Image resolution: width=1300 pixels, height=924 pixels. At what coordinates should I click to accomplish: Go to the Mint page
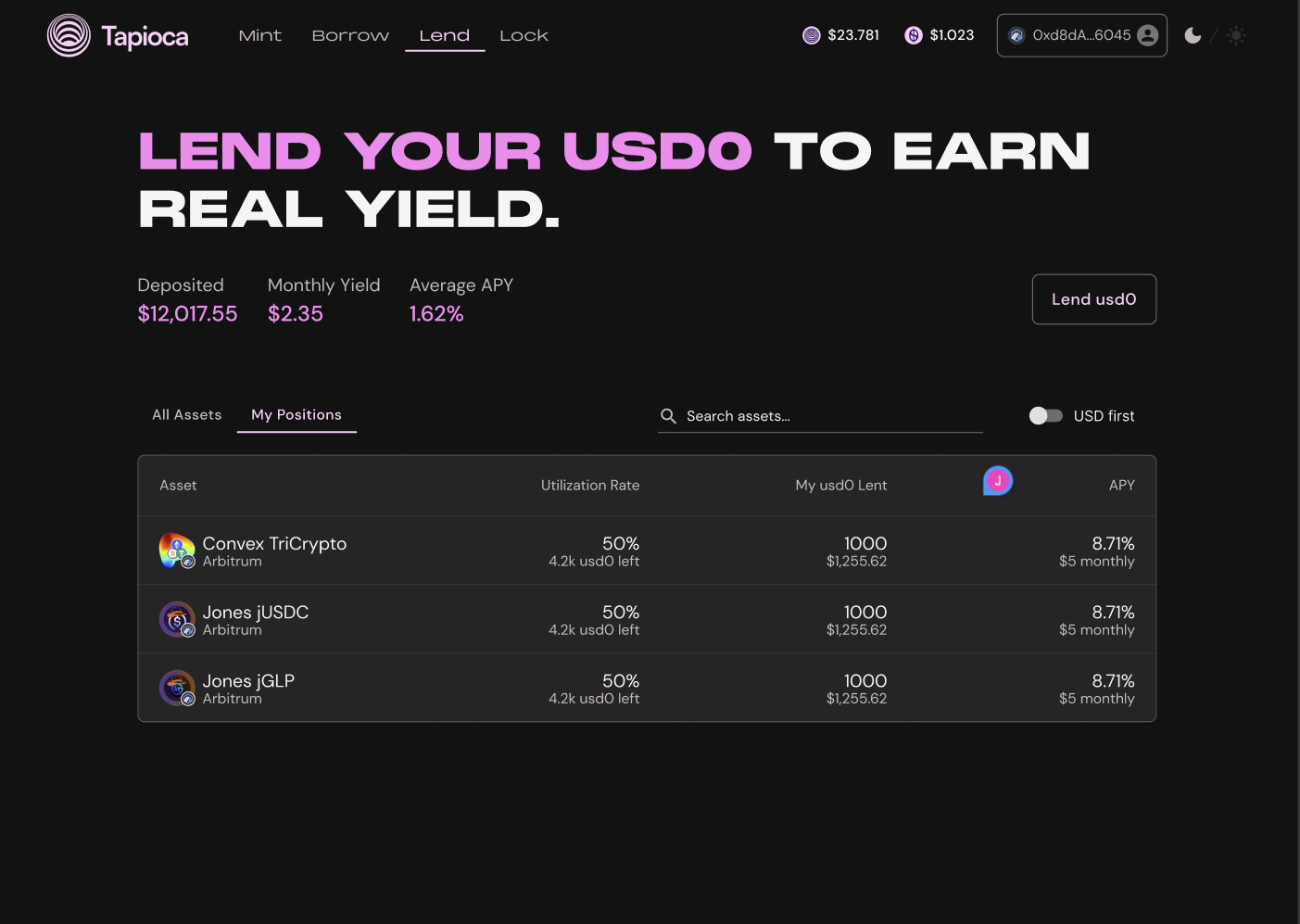pyautogui.click(x=259, y=35)
